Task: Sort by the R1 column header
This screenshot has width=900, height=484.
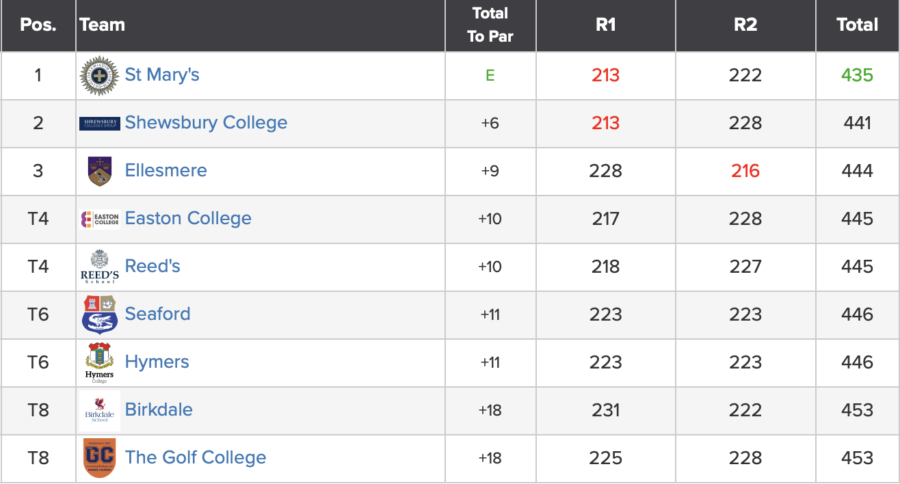Action: tap(605, 25)
